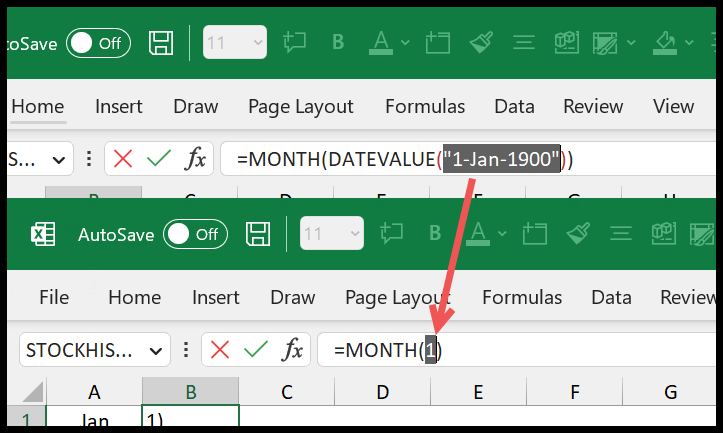This screenshot has width=723, height=433.
Task: Cancel formula entry with red X, =MONTH(1) window
Action: 219,350
